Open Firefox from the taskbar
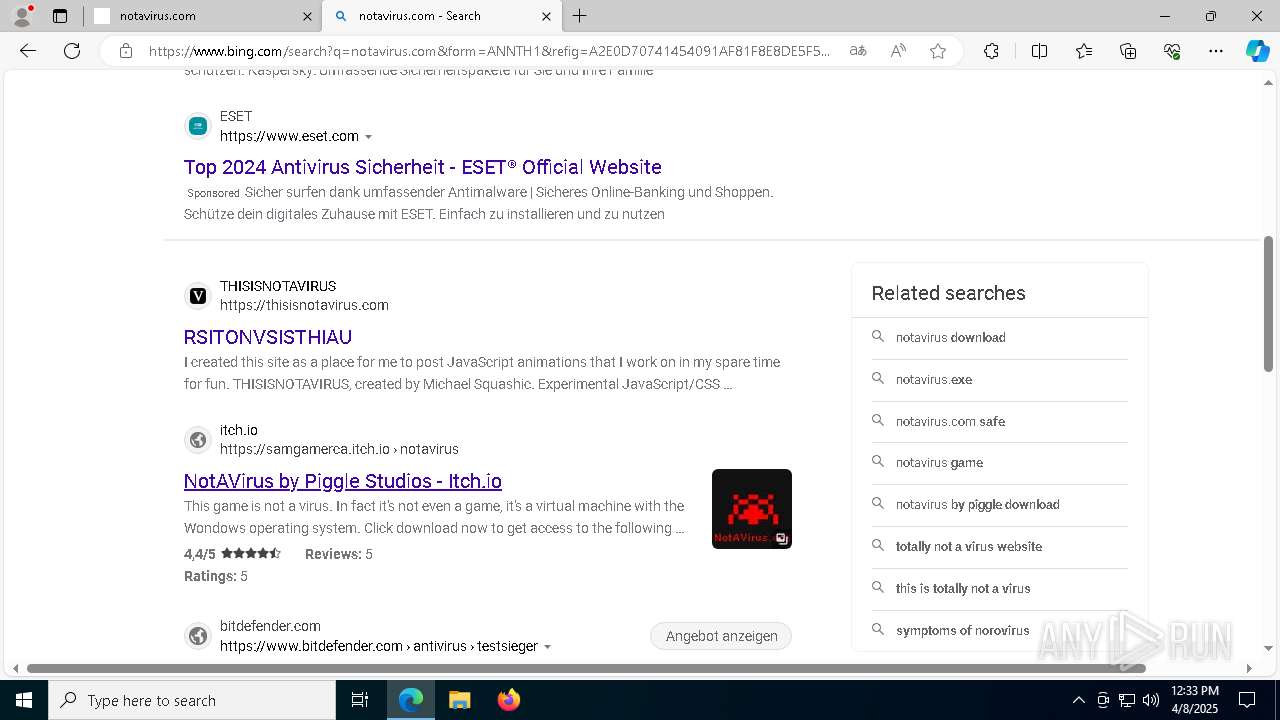This screenshot has height=720, width=1280. 508,700
